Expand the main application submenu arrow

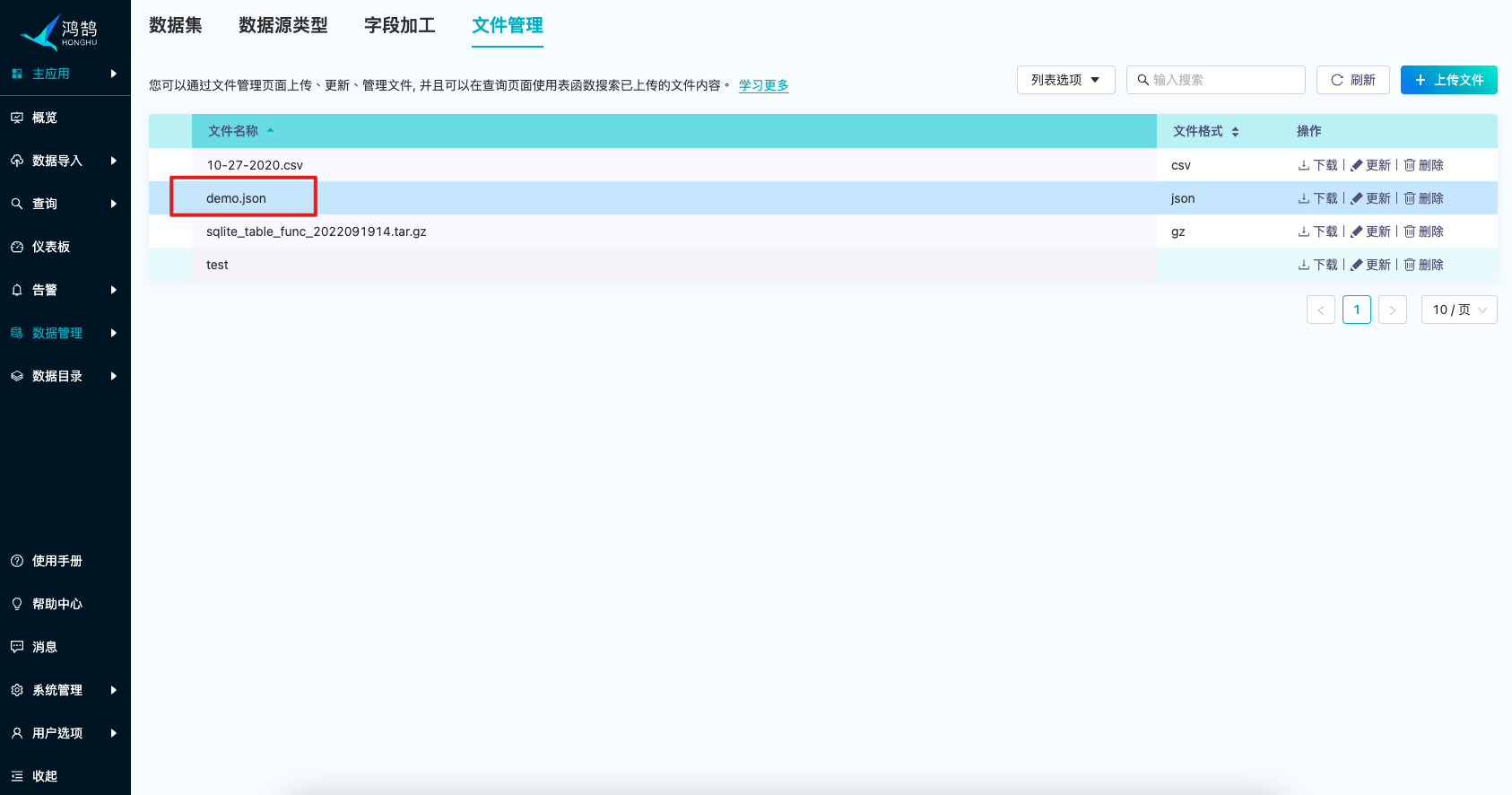pyautogui.click(x=114, y=74)
